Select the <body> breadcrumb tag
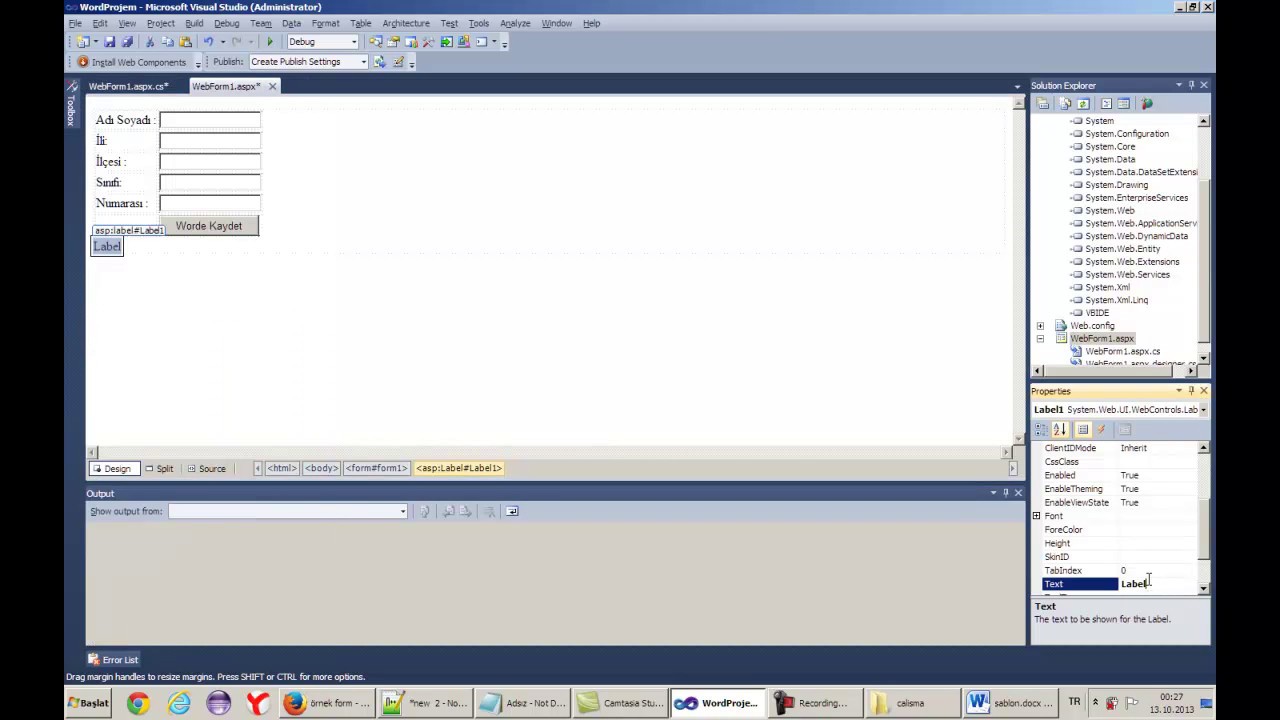This screenshot has height=720, width=1280. pyautogui.click(x=321, y=468)
